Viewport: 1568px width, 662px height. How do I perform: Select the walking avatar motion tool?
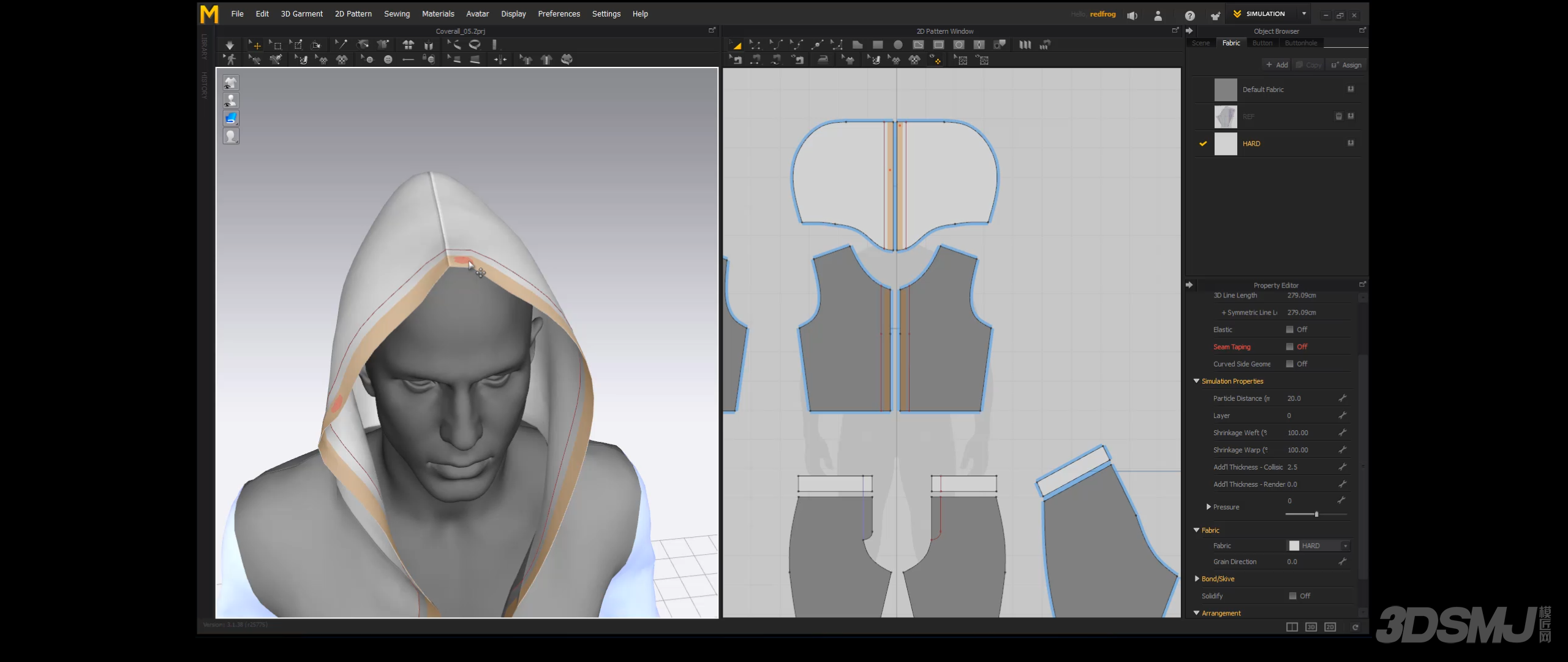[230, 59]
